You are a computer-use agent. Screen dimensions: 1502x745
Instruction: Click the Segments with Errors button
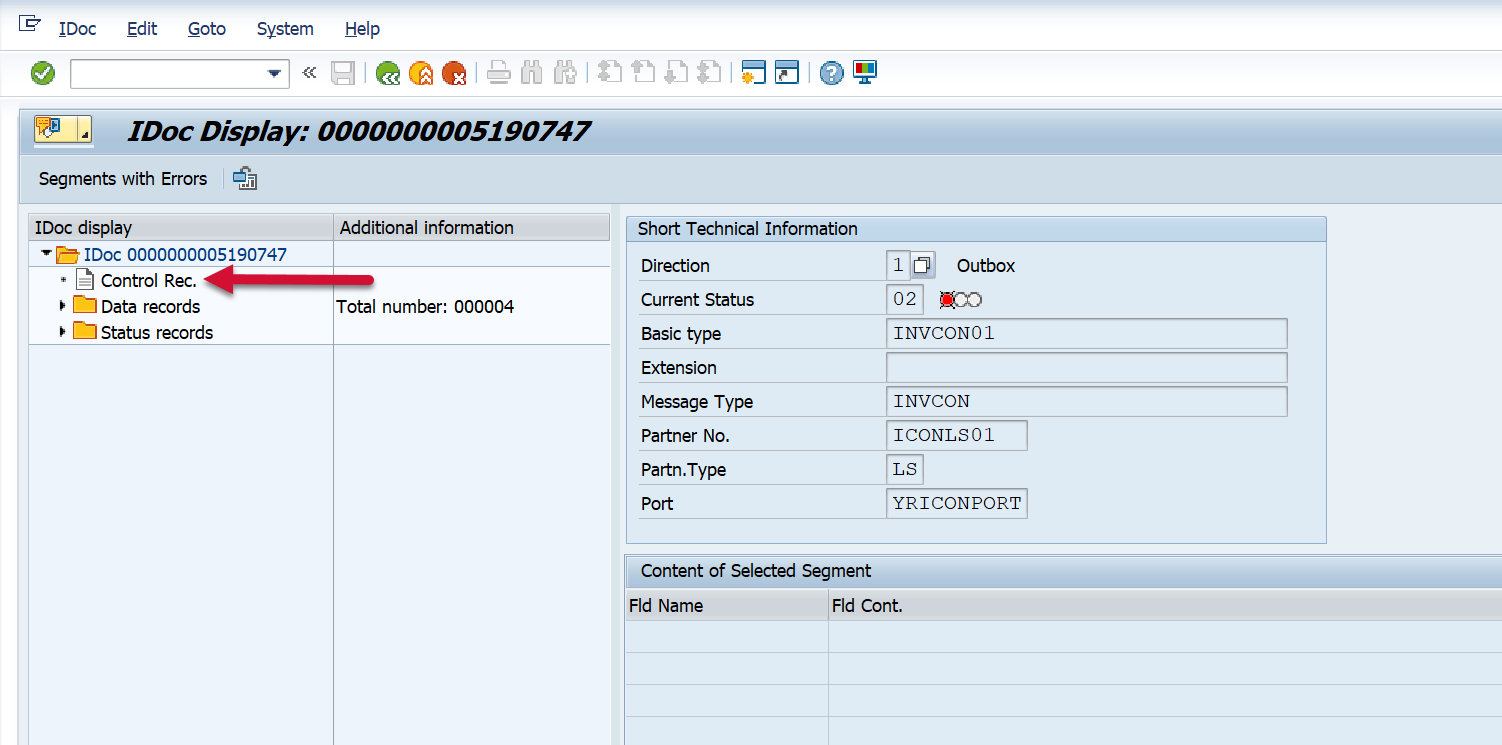click(x=123, y=179)
